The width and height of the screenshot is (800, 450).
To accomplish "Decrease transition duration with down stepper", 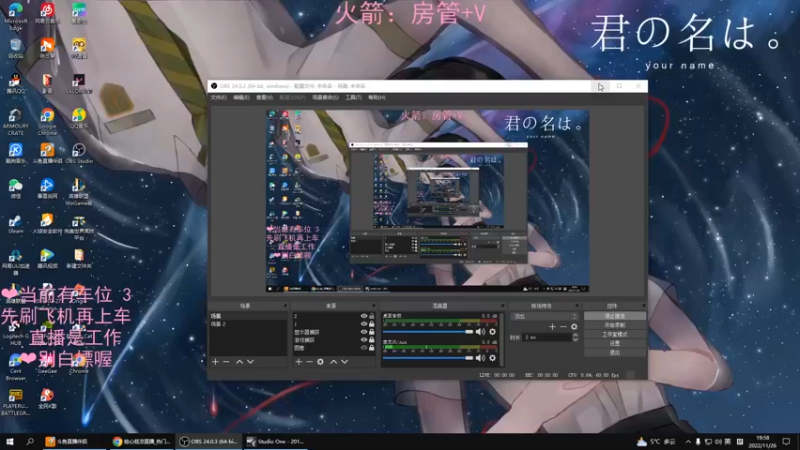I will pyautogui.click(x=576, y=339).
